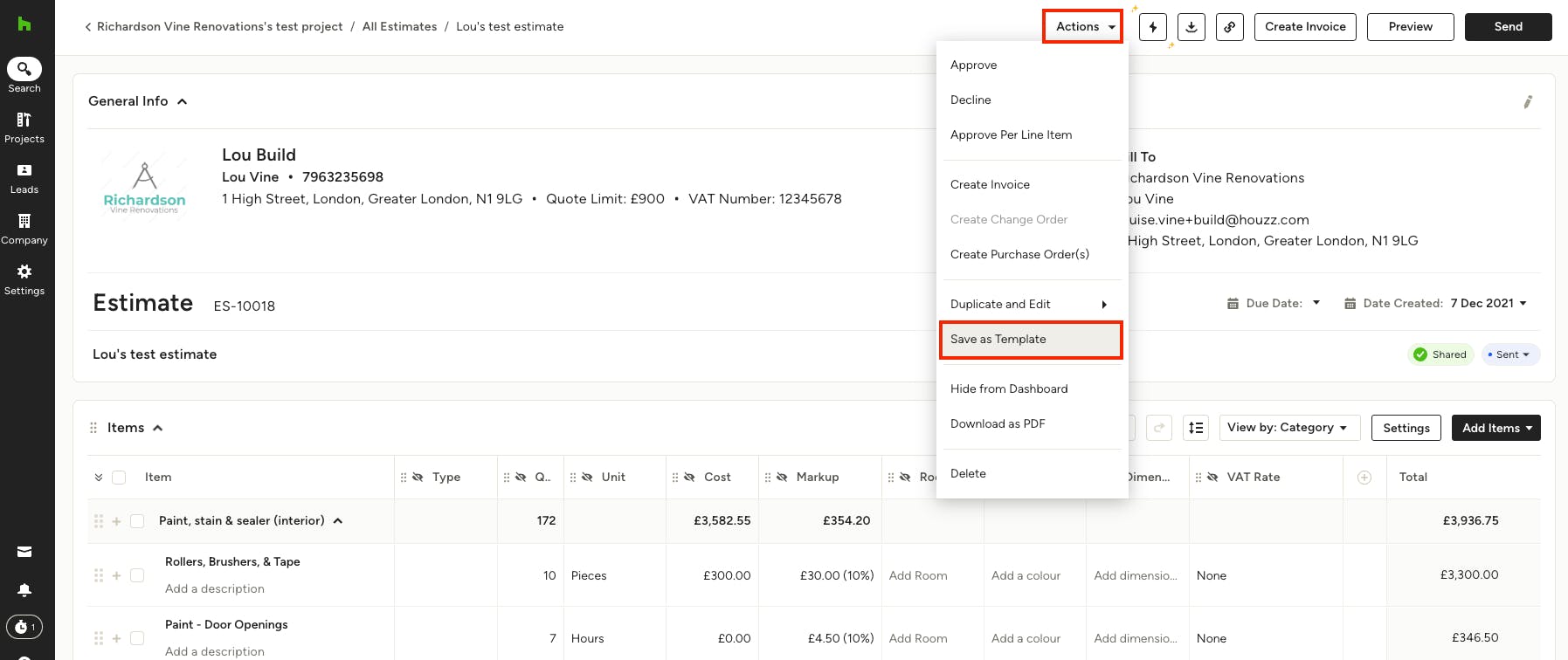Collapse the General Info section
Viewport: 1568px width, 660px height.
tap(183, 101)
